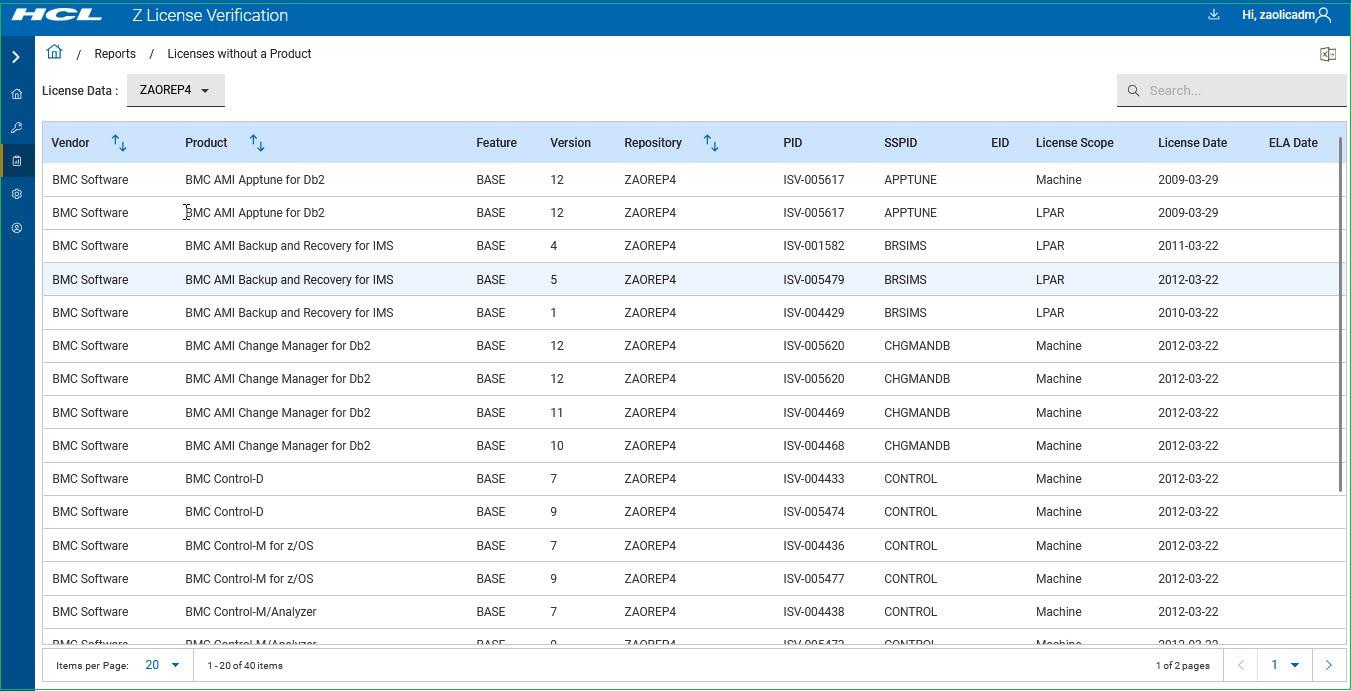
Task: Open the ZAOREP4 License Data dropdown
Action: (x=175, y=90)
